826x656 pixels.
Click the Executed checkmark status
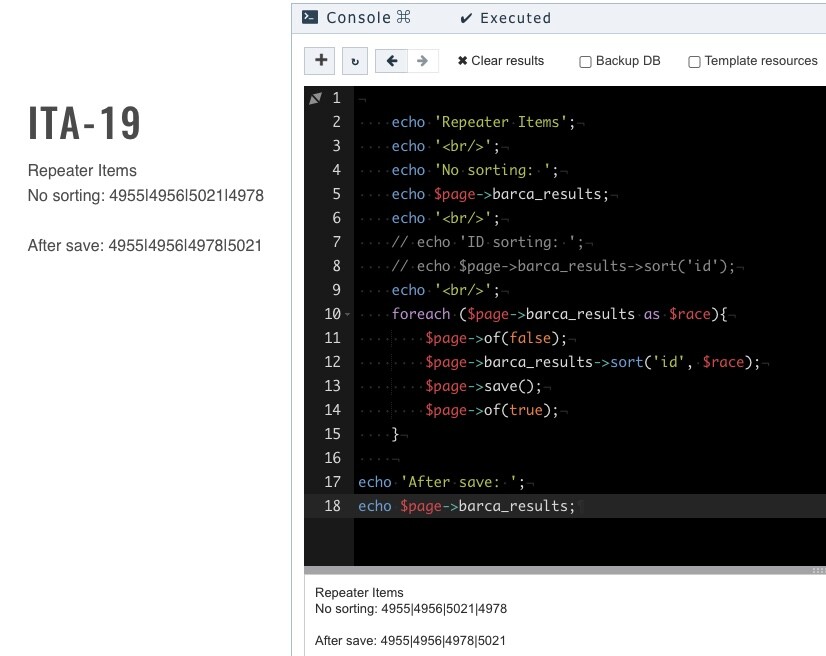click(505, 18)
